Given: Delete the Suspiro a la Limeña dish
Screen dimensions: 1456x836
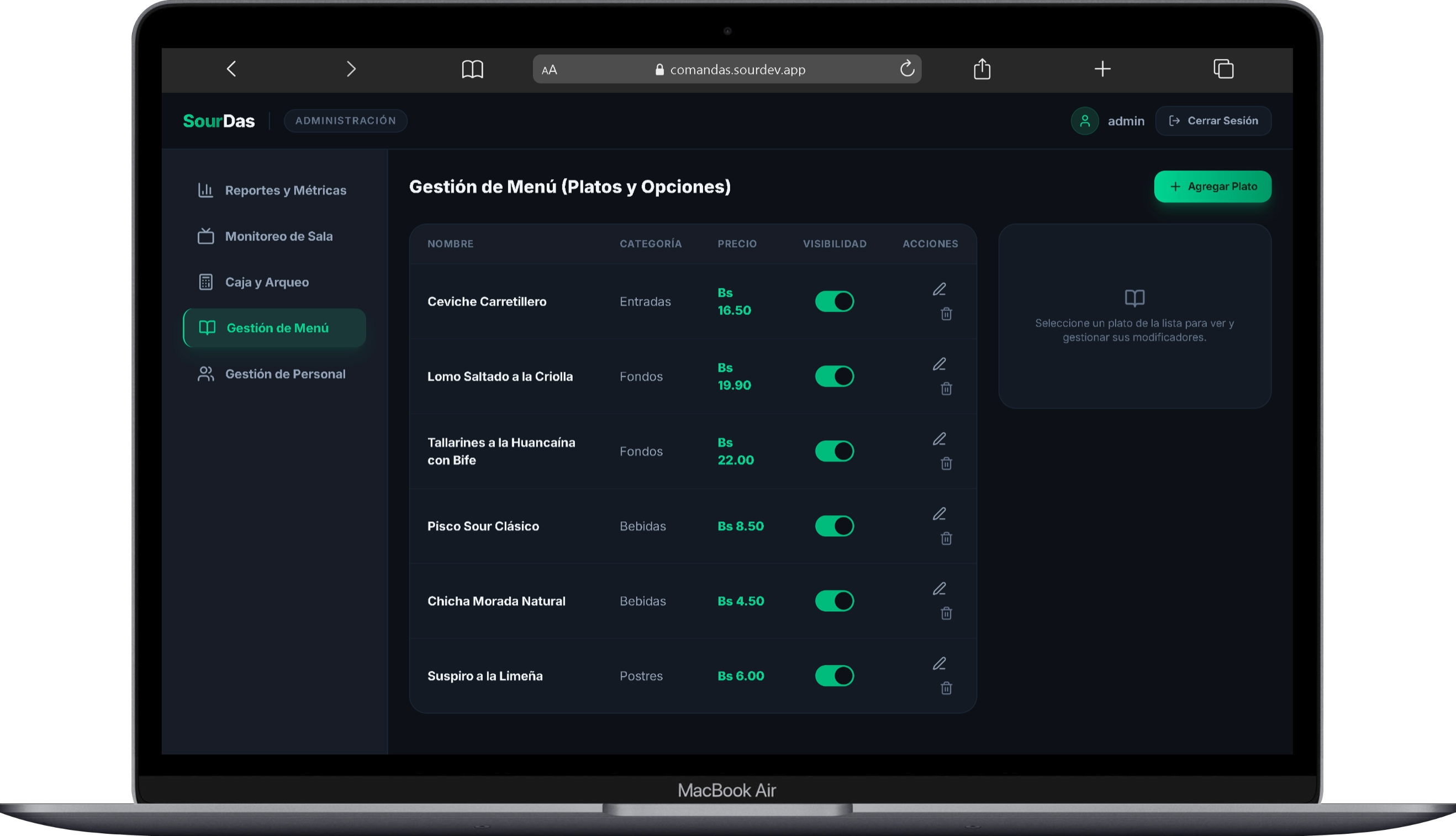Looking at the screenshot, I should point(946,688).
